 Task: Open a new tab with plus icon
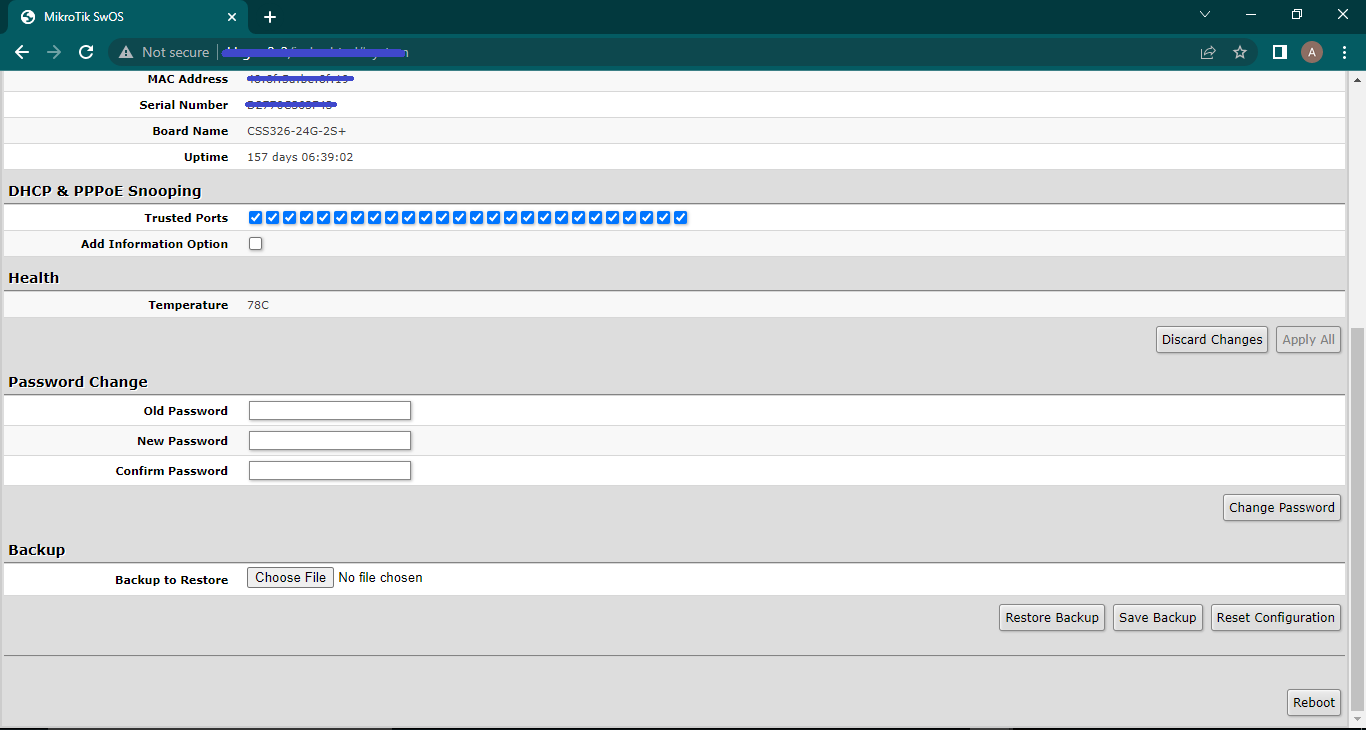coord(270,17)
